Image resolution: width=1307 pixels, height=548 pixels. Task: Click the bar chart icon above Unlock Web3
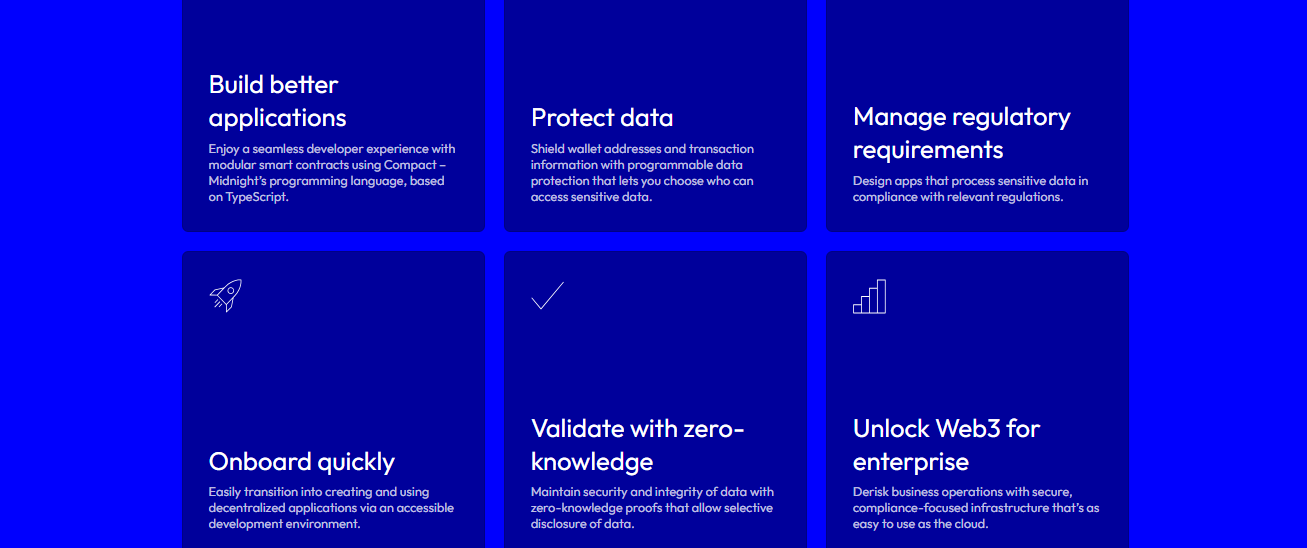coord(869,296)
